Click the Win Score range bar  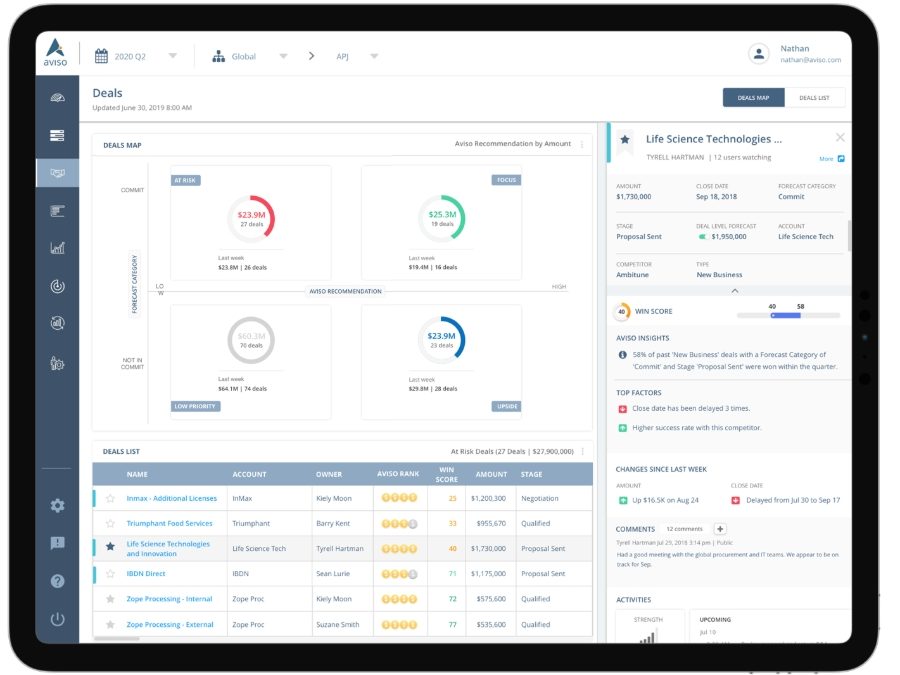tap(788, 315)
